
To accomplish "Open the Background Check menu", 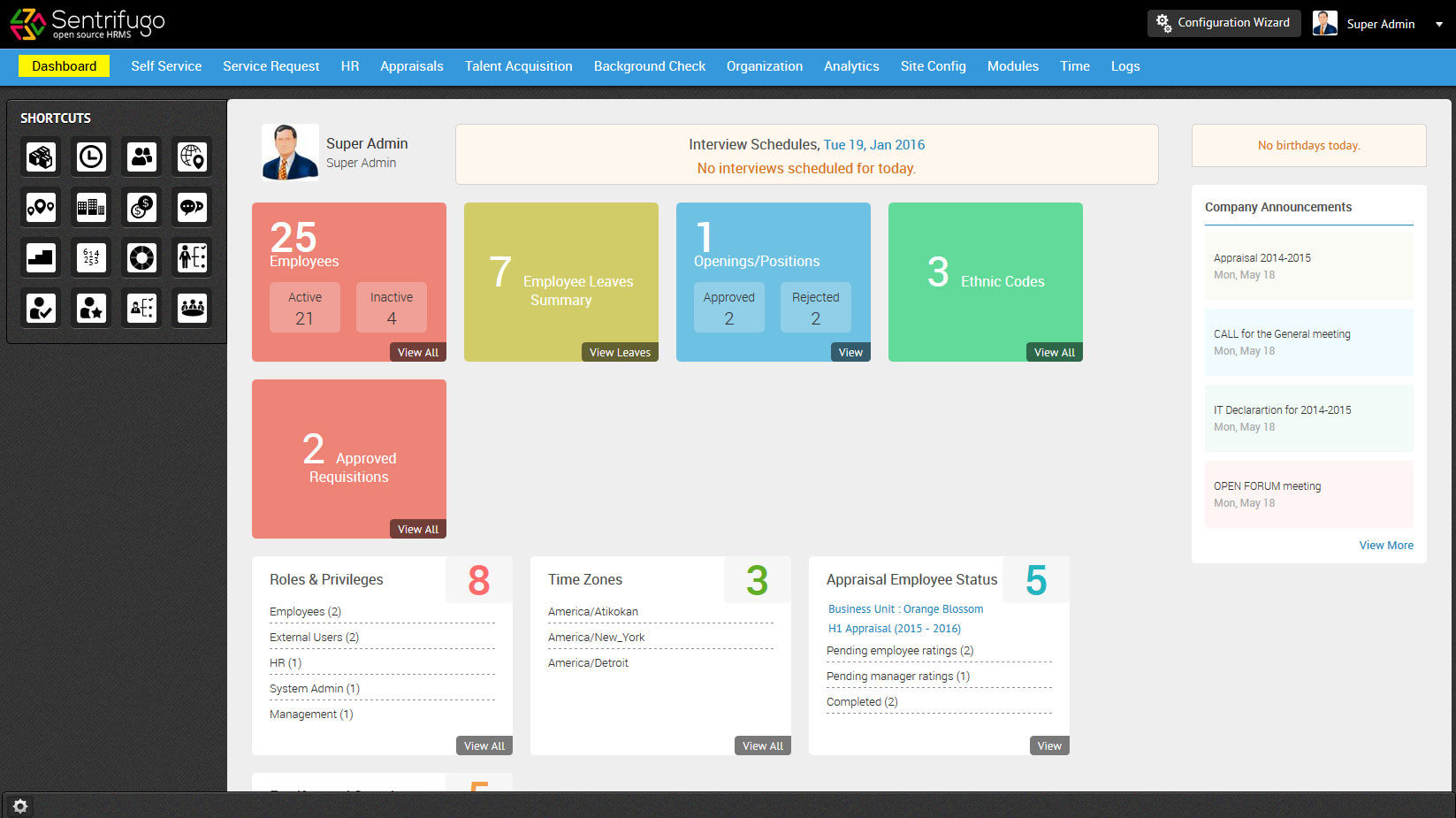I will click(x=650, y=66).
